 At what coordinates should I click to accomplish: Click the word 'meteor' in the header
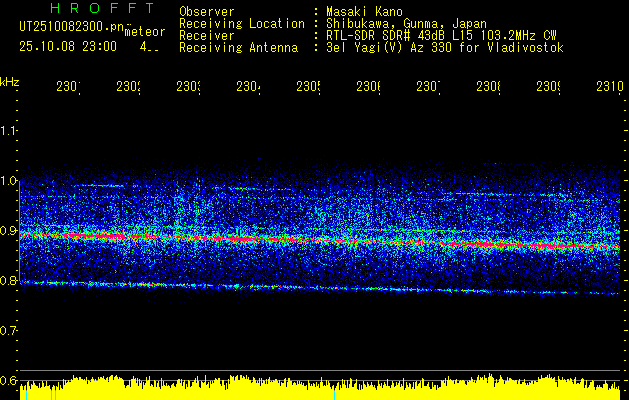145,32
